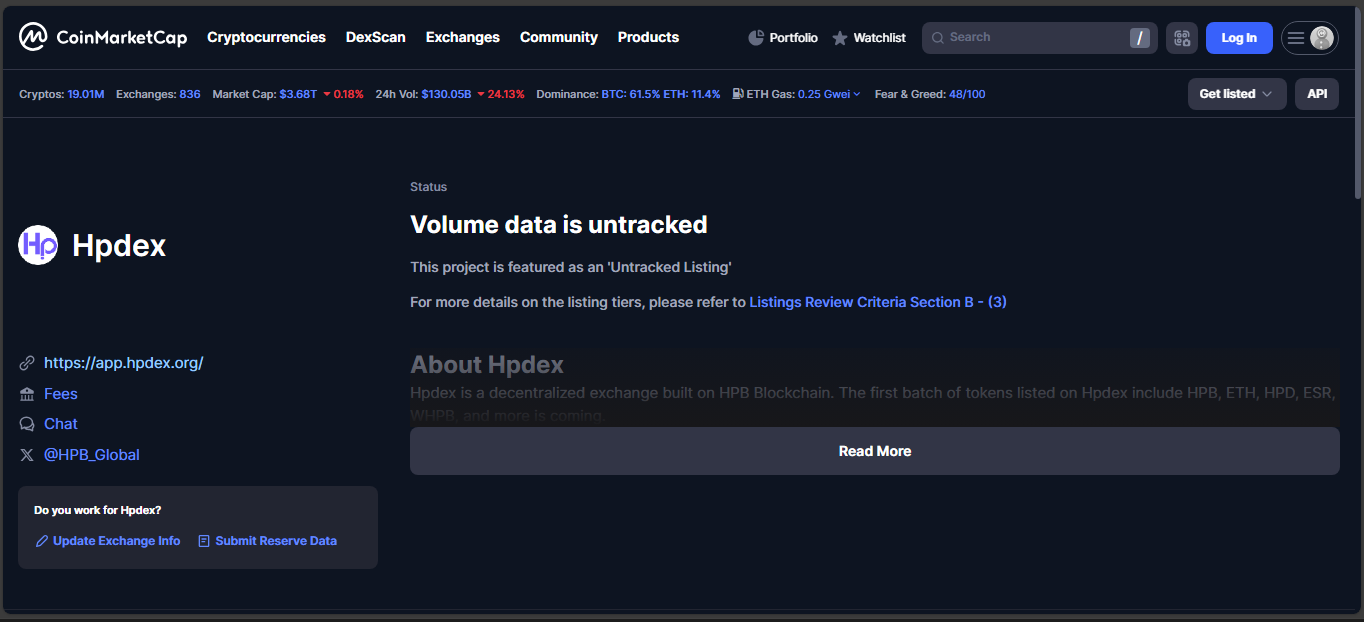Viewport: 1364px width, 622px height.
Task: Open Watchlist star icon
Action: point(840,38)
